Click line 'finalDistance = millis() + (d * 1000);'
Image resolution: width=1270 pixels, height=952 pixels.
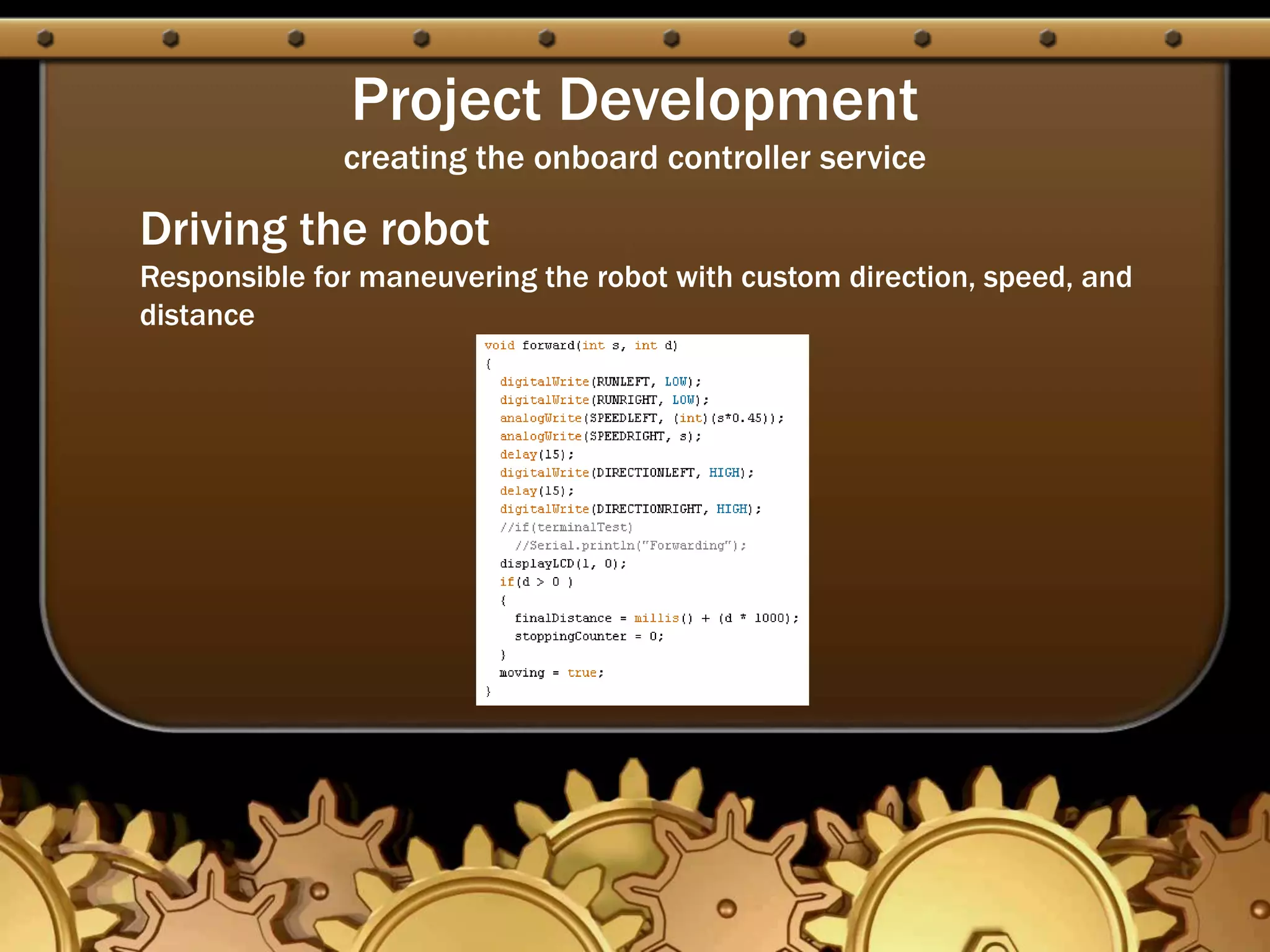(657, 618)
